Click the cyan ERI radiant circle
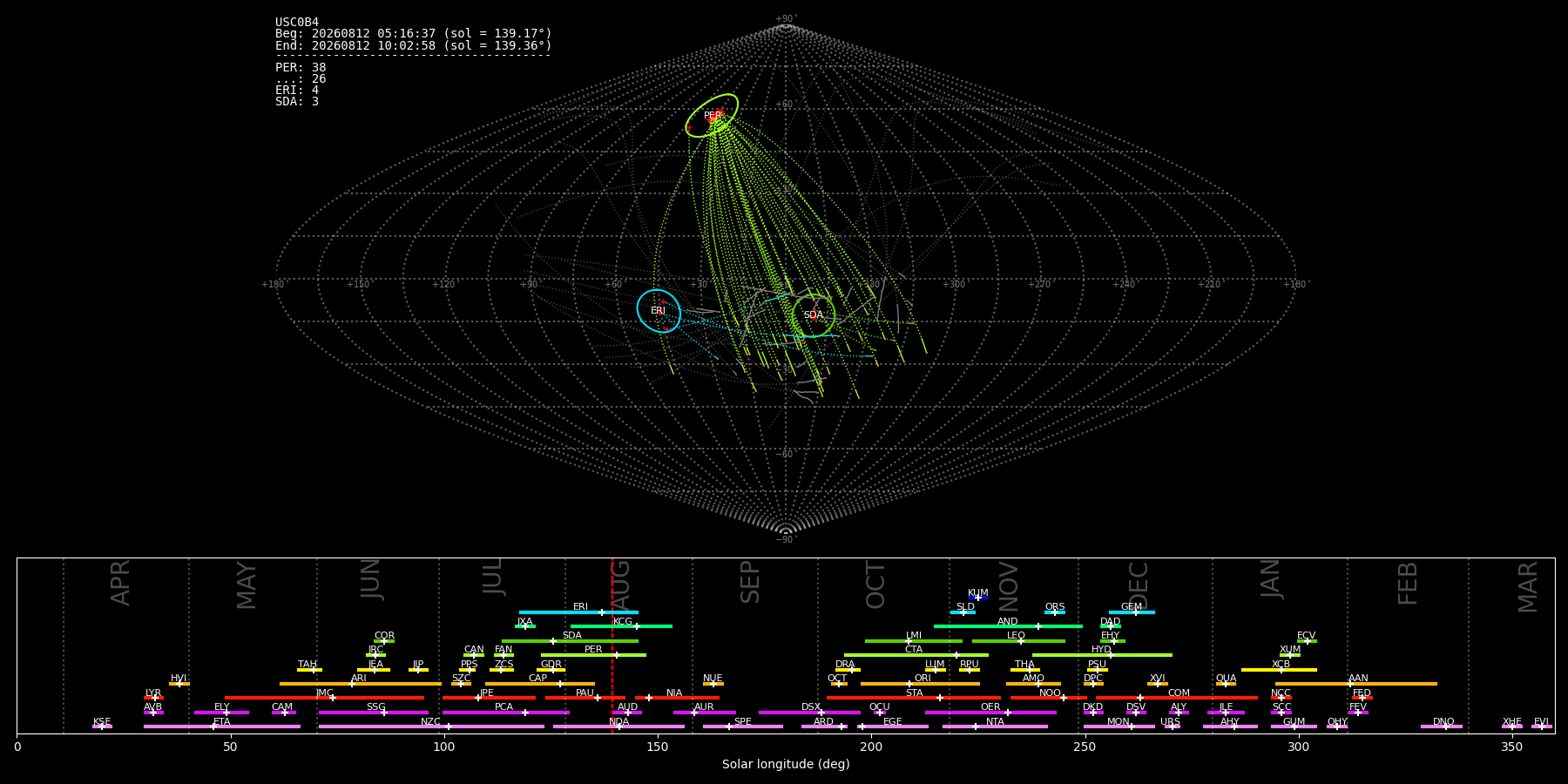The height and width of the screenshot is (784, 1568). (x=659, y=311)
